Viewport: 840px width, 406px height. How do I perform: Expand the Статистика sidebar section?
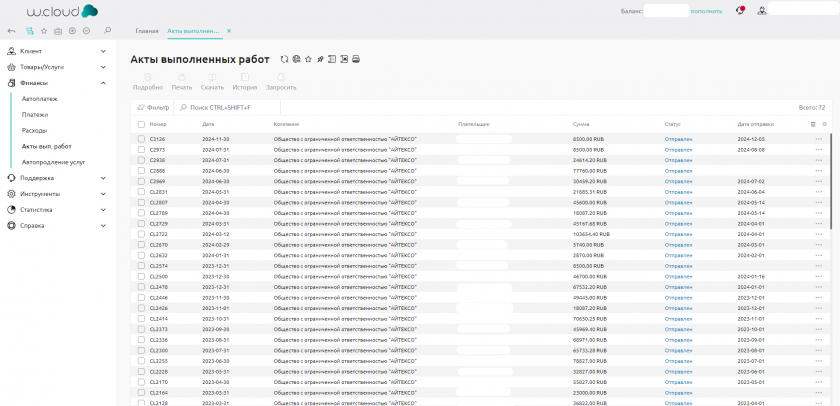[104, 210]
